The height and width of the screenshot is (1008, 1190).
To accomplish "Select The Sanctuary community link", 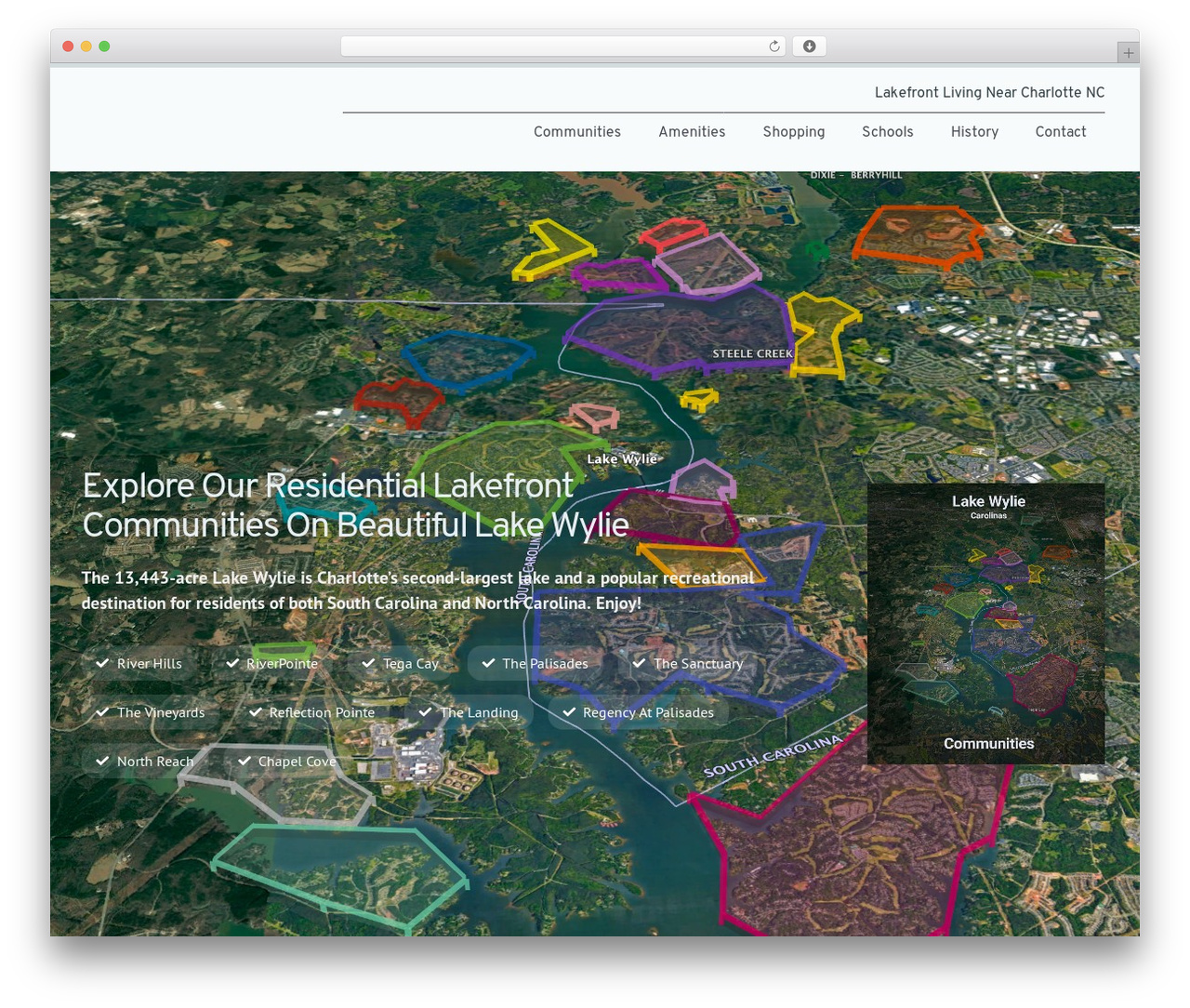I will pyautogui.click(x=687, y=664).
